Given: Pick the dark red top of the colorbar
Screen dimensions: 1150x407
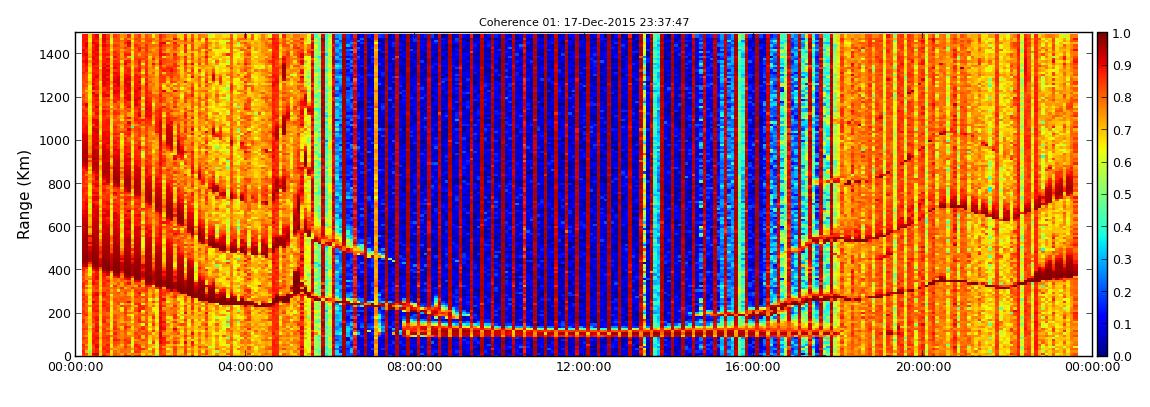Looking at the screenshot, I should (x=1102, y=37).
